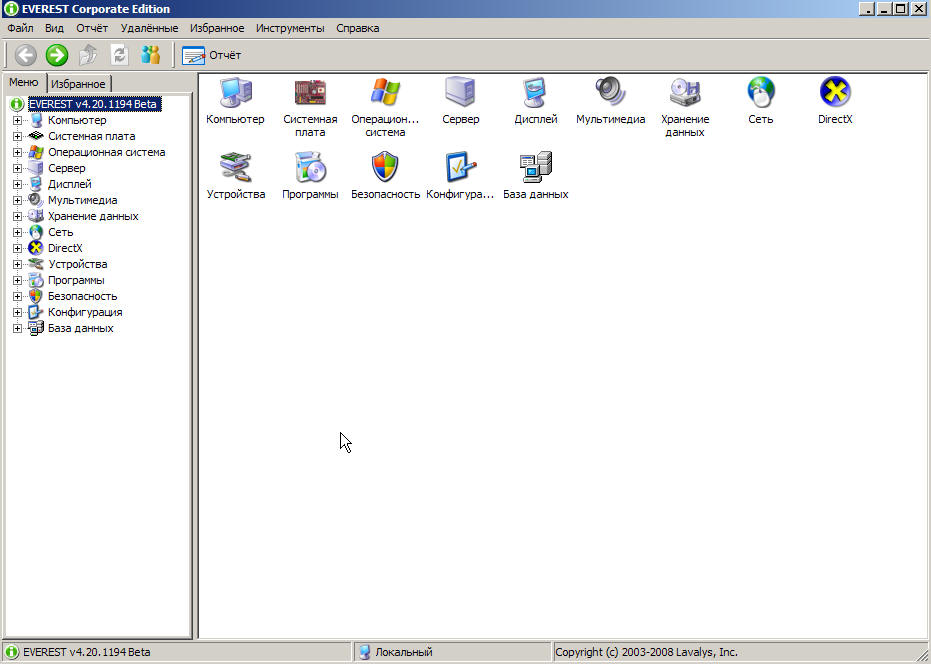Expand the Программы tree node
931x664 pixels.
tap(17, 280)
